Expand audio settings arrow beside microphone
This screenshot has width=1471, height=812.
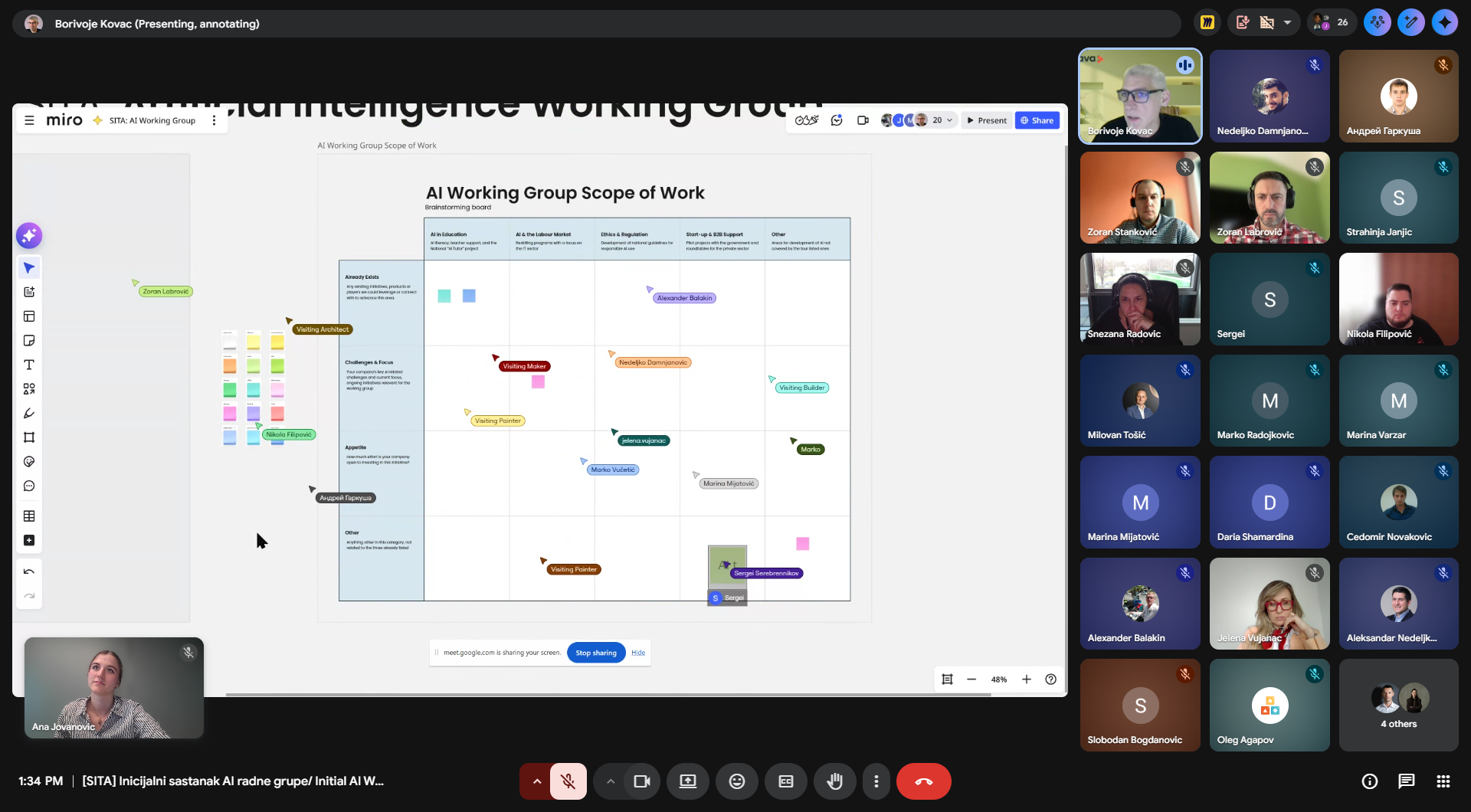tap(536, 781)
